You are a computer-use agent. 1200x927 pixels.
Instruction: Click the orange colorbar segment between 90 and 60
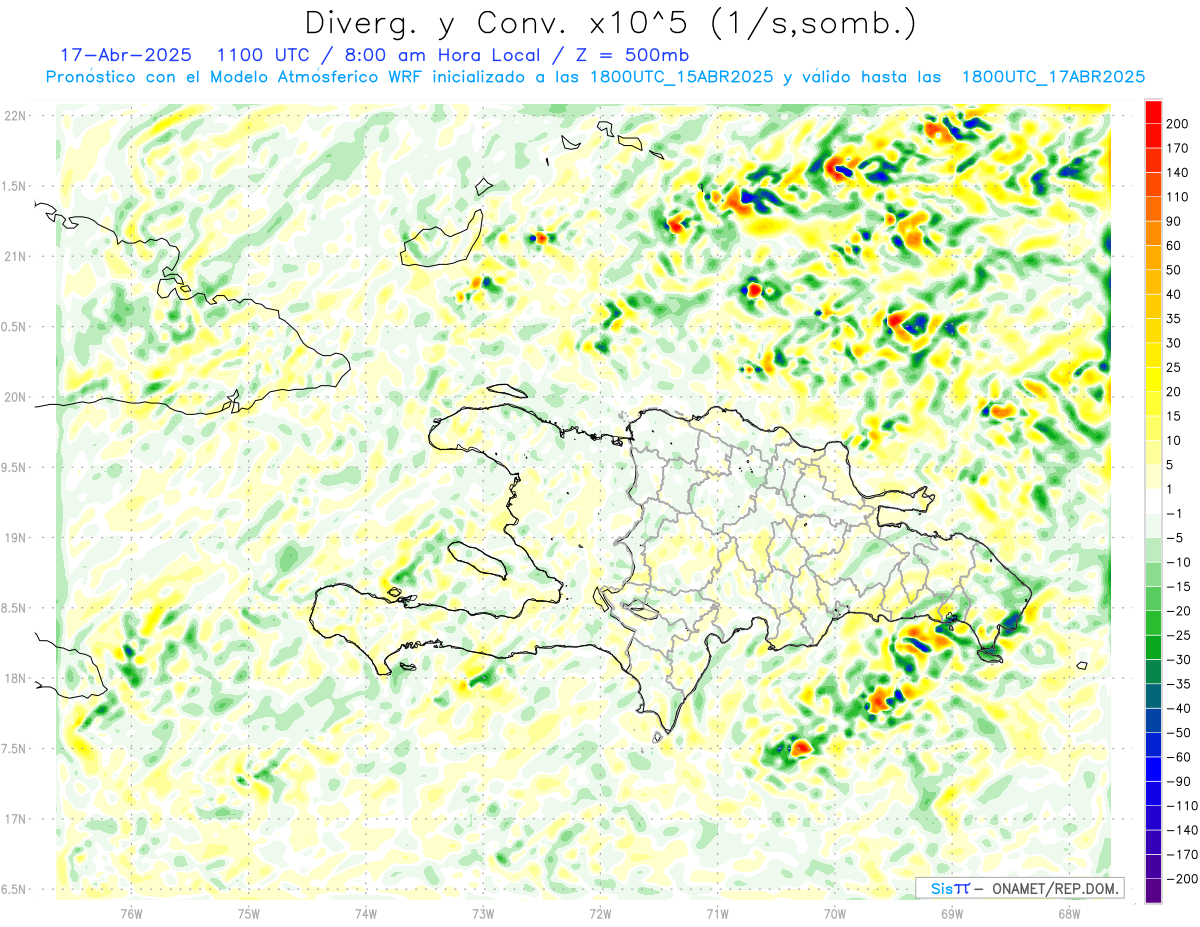click(x=1153, y=233)
